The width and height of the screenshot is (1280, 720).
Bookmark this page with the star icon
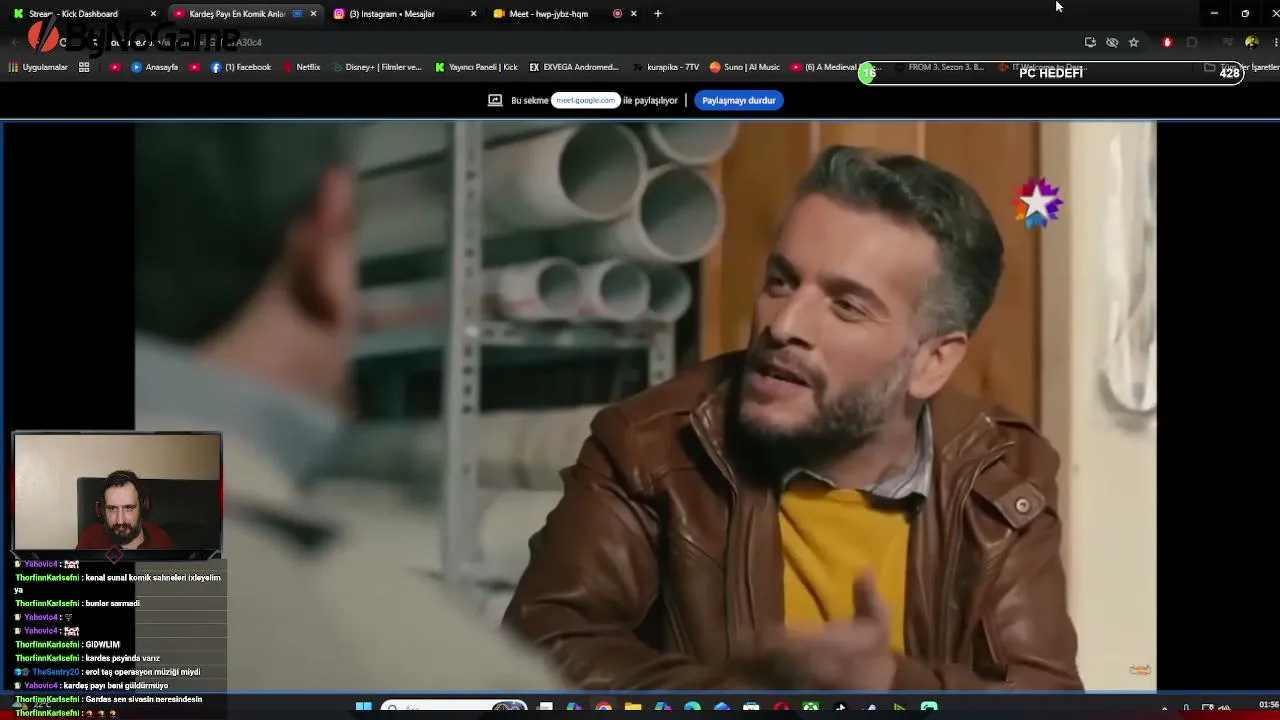[x=1133, y=42]
